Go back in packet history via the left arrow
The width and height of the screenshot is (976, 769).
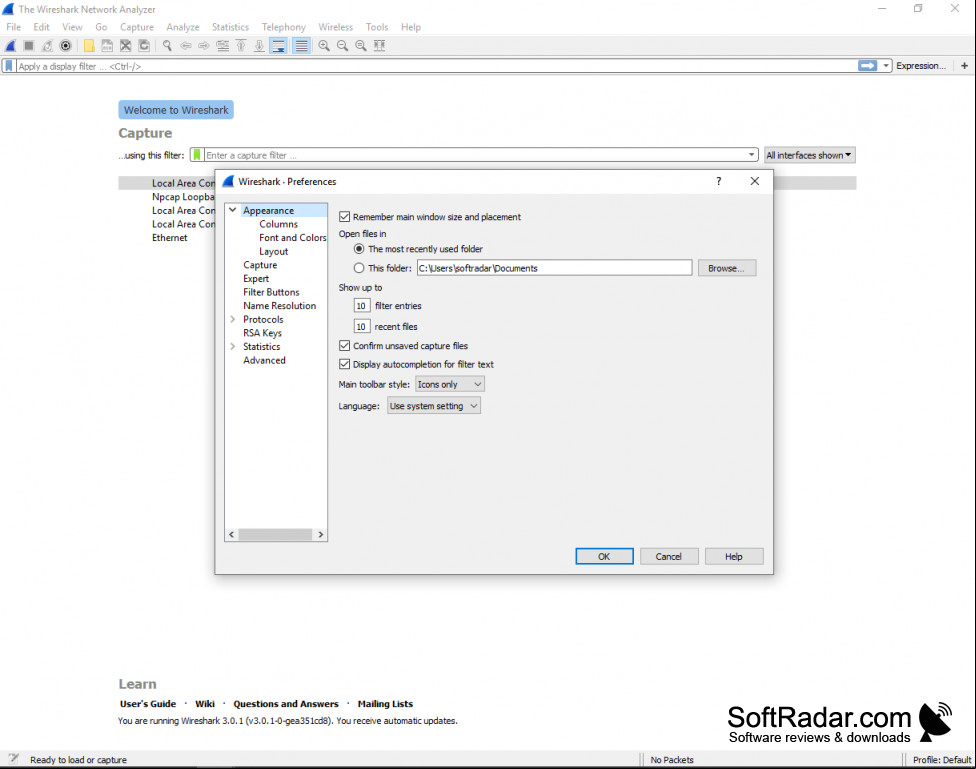pyautogui.click(x=185, y=45)
